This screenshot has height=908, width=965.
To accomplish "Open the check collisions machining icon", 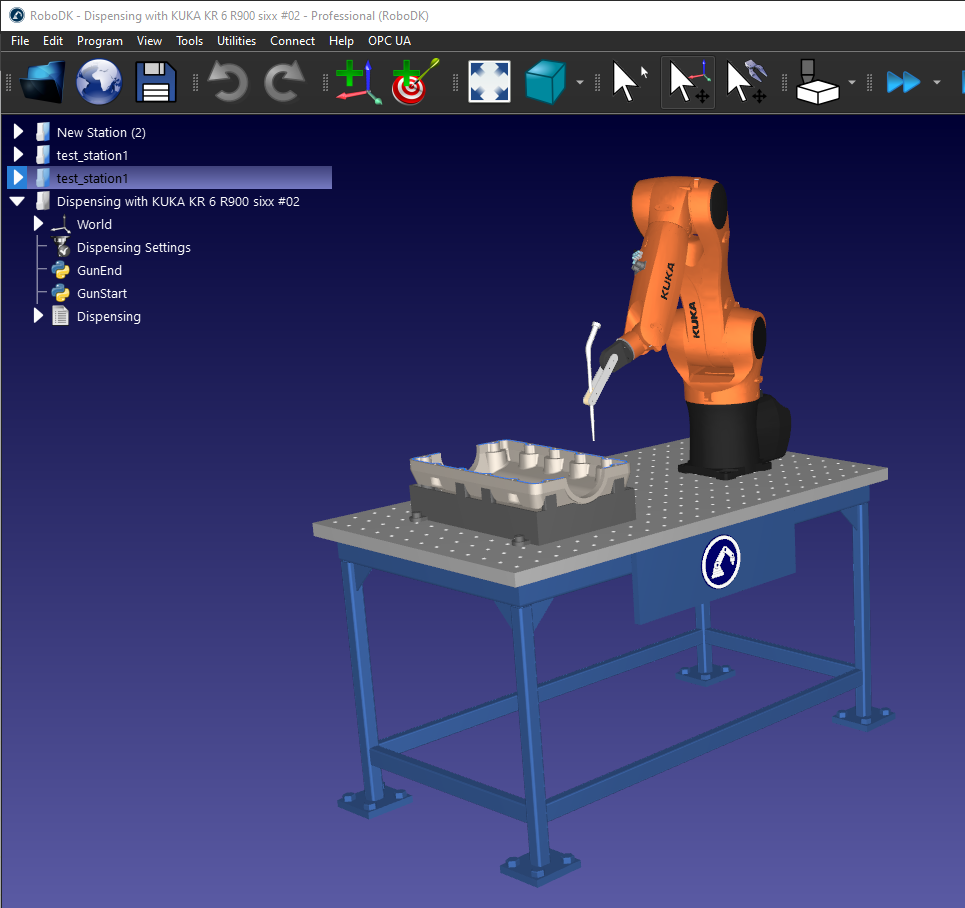I will click(817, 82).
